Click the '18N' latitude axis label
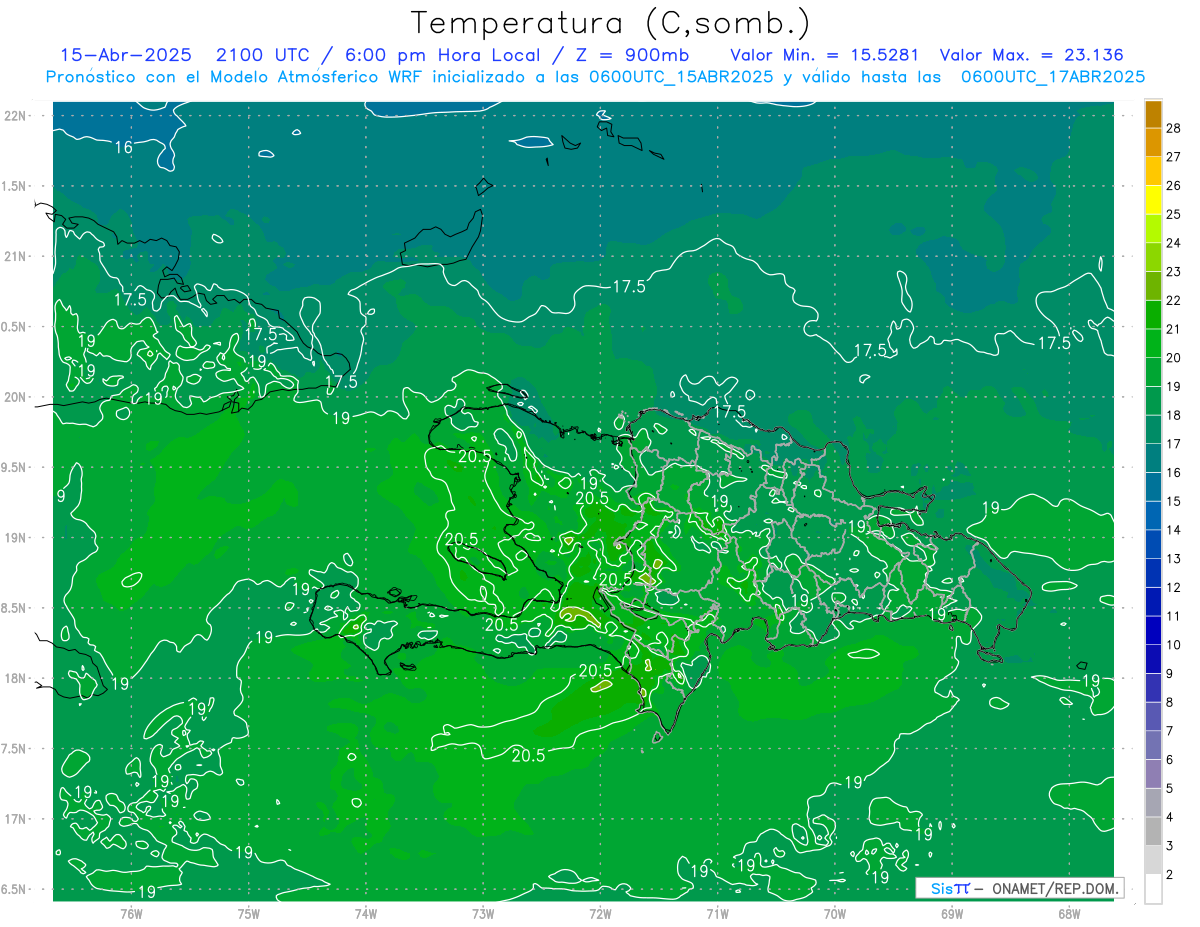This screenshot has width=1200, height=927. pyautogui.click(x=17, y=678)
